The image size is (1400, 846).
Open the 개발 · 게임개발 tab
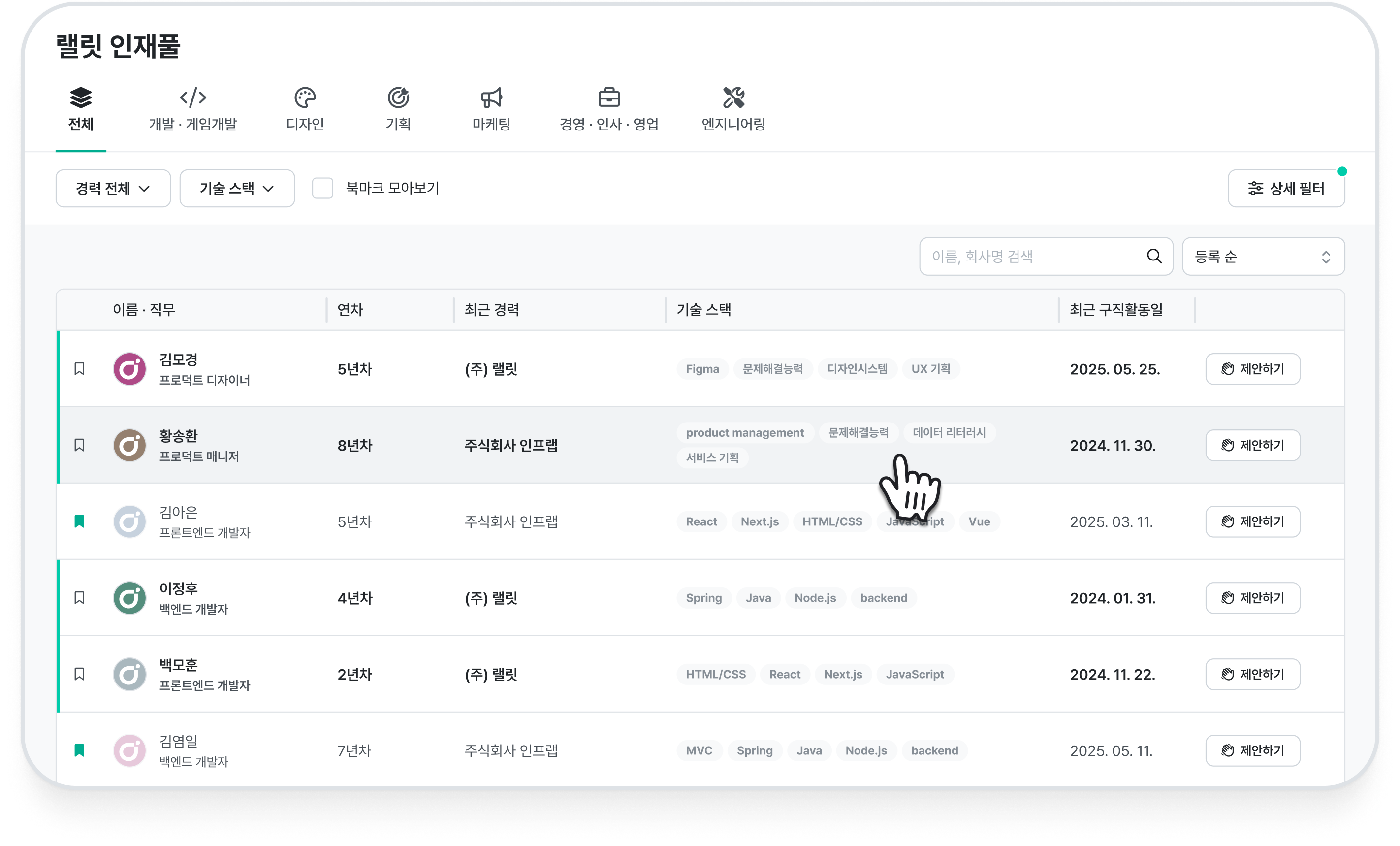(x=192, y=110)
